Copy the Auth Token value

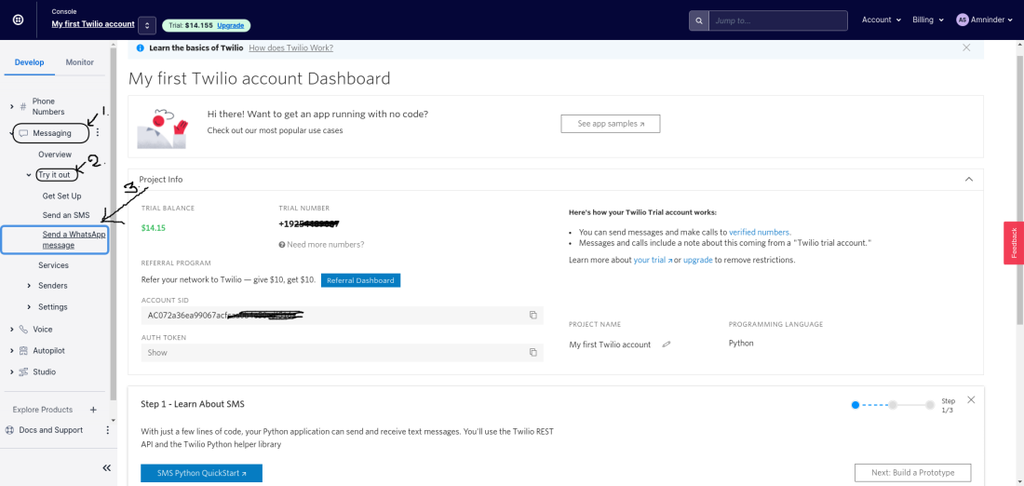[x=533, y=353]
